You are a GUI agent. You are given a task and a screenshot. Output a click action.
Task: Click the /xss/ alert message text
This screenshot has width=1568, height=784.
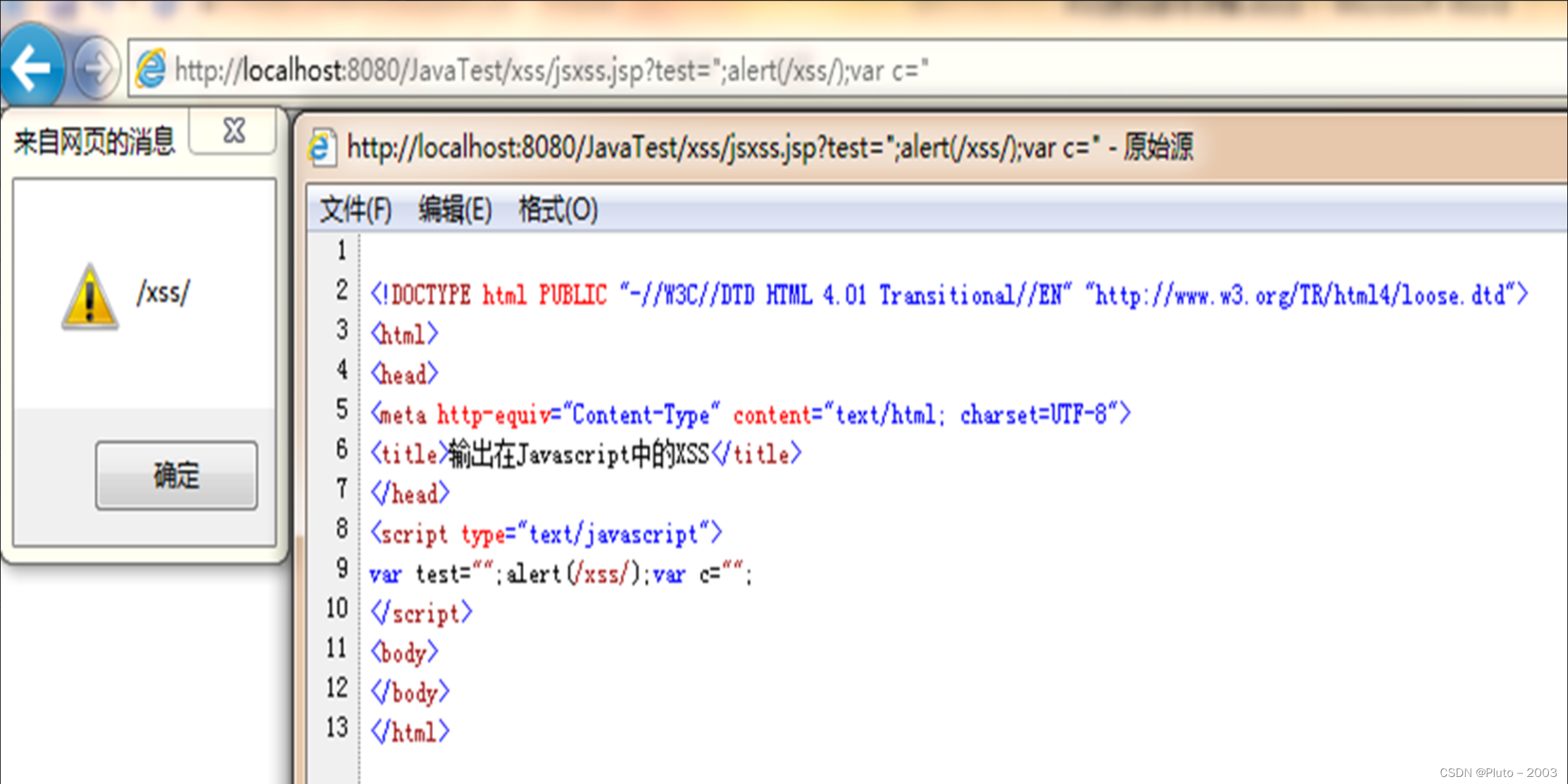point(163,292)
